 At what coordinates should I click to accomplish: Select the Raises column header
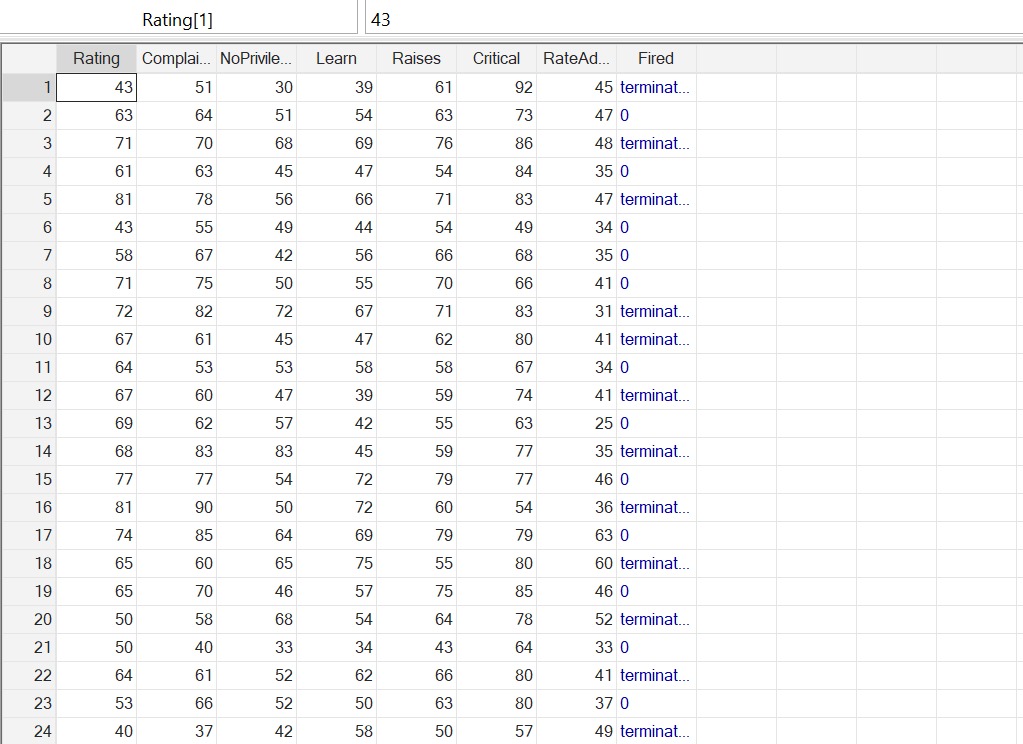tap(416, 58)
